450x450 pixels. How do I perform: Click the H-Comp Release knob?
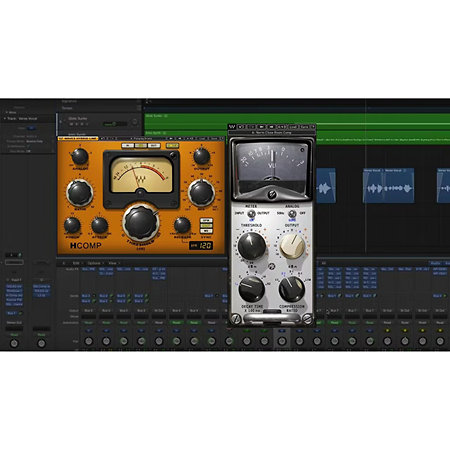pyautogui.click(x=182, y=225)
